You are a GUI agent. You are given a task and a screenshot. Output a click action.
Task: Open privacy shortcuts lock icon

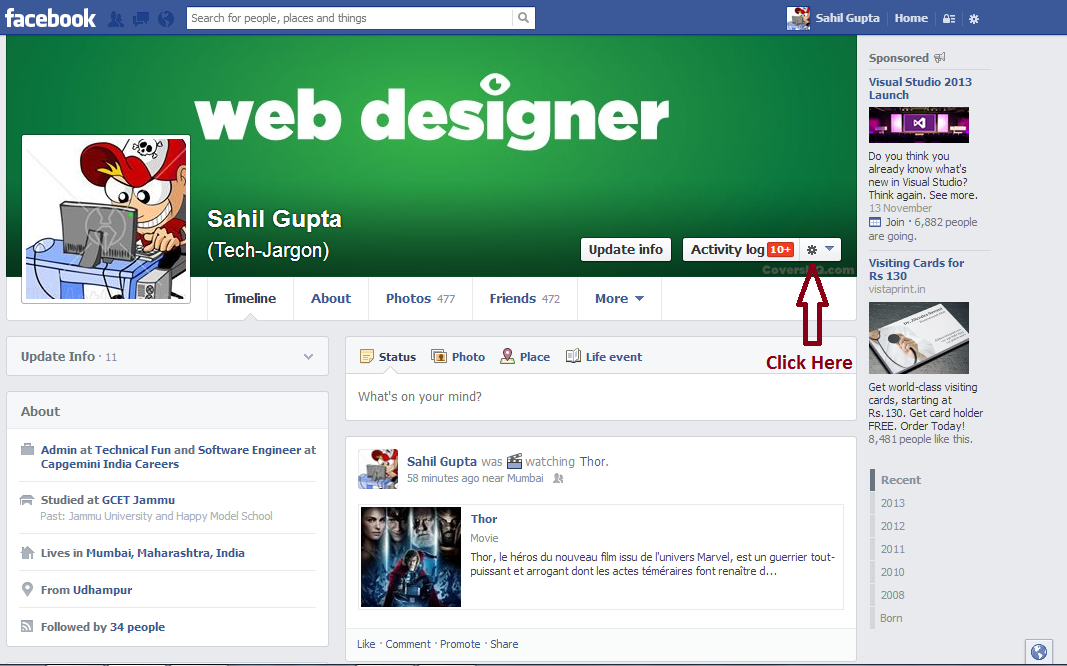click(x=949, y=19)
